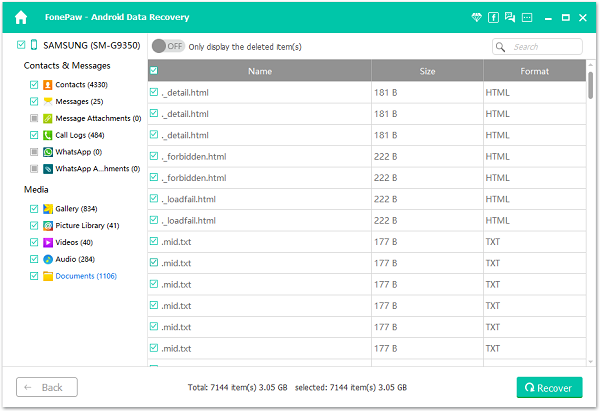This screenshot has height=411, width=600.
Task: Open Gallery (834) category
Action: 76,209
